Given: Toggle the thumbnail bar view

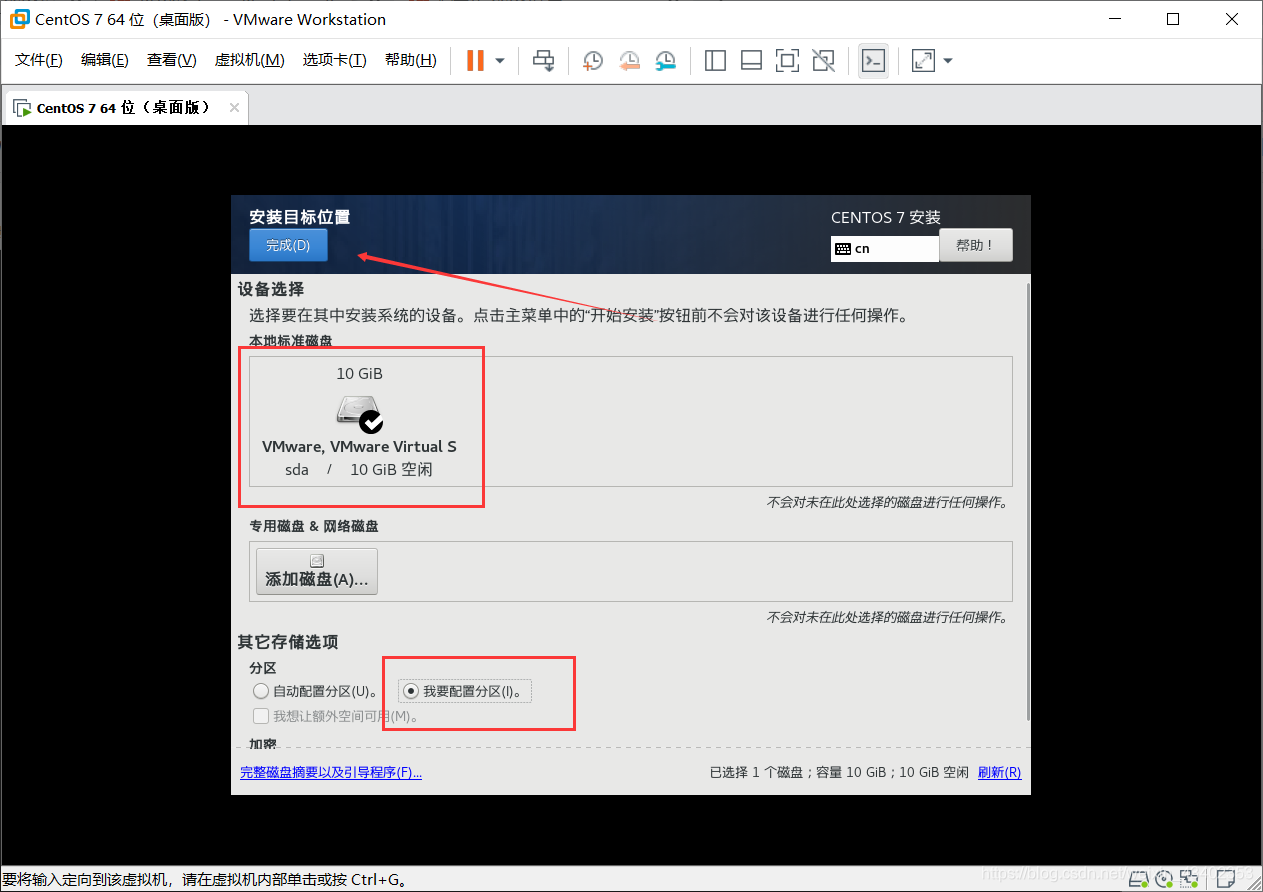Looking at the screenshot, I should point(751,61).
